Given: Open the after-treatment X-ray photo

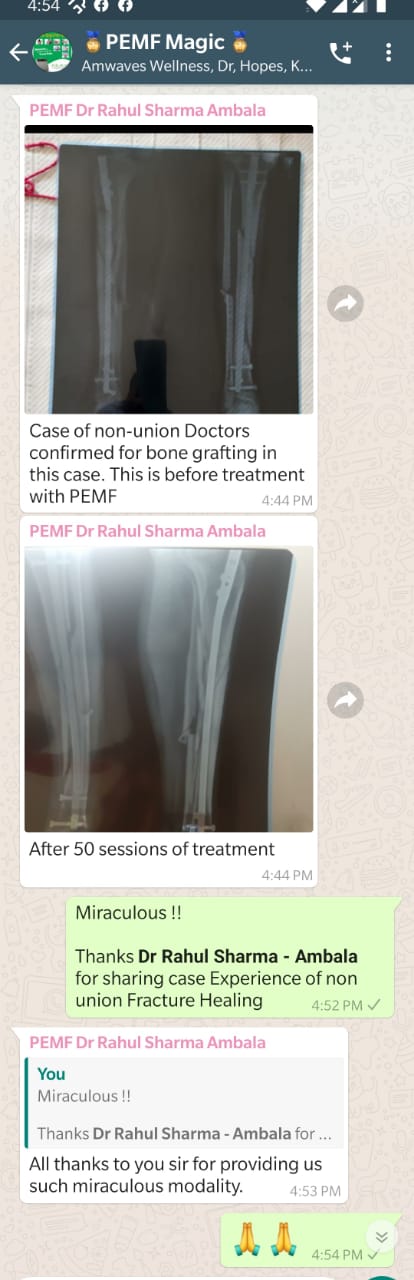Looking at the screenshot, I should click(169, 689).
